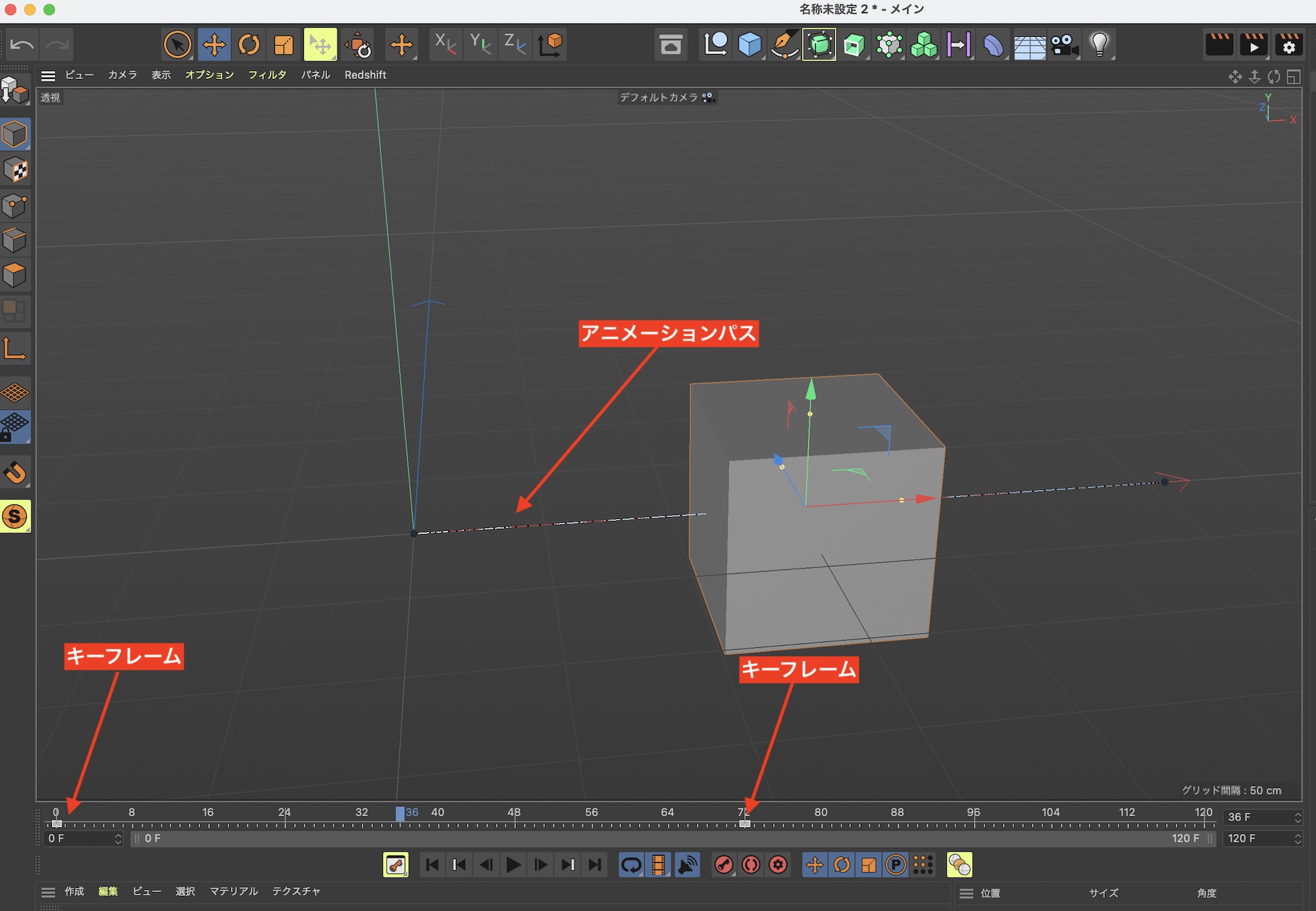Toggle Autokeying record button
1316x911 pixels.
pos(751,865)
